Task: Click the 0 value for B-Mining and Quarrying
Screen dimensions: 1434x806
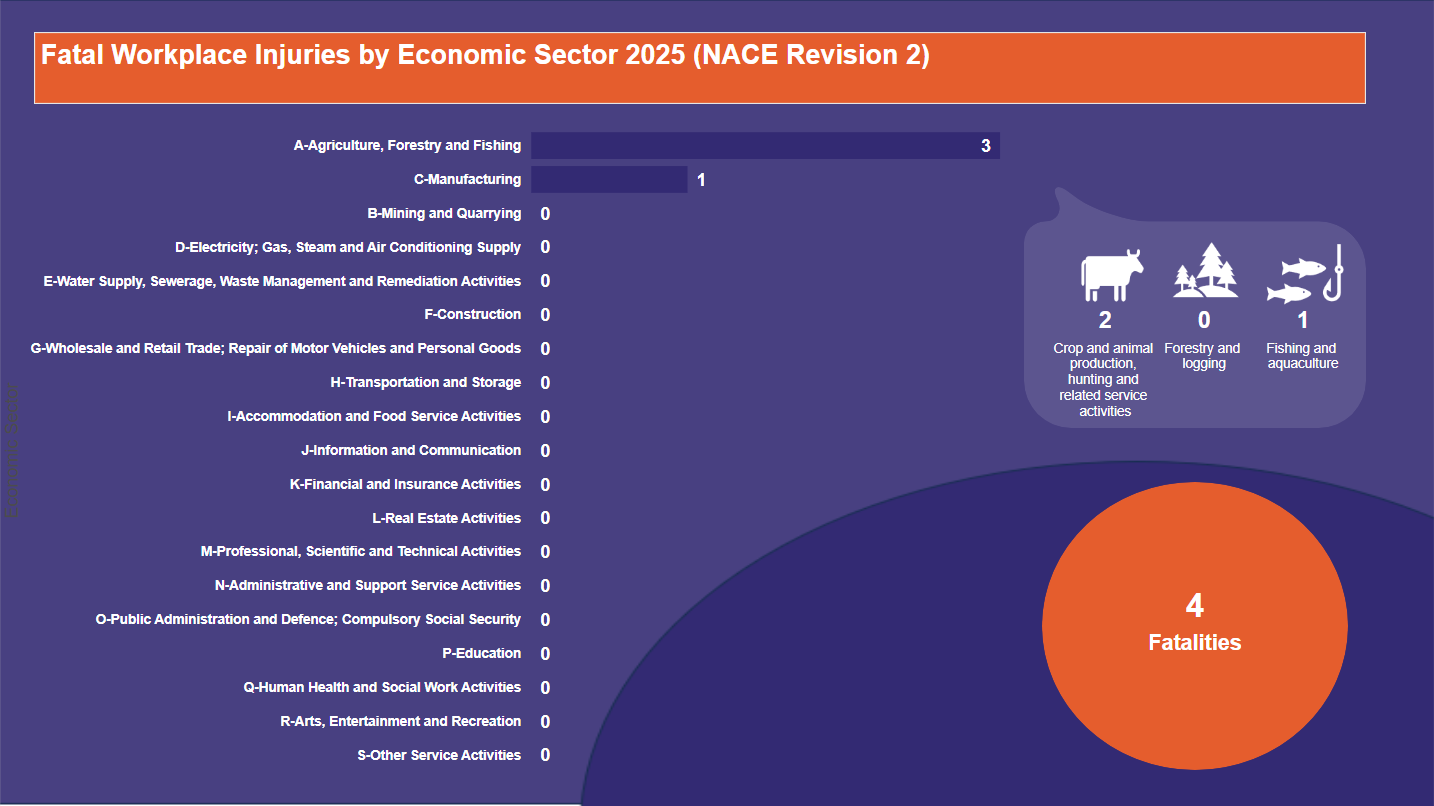Action: tap(545, 214)
